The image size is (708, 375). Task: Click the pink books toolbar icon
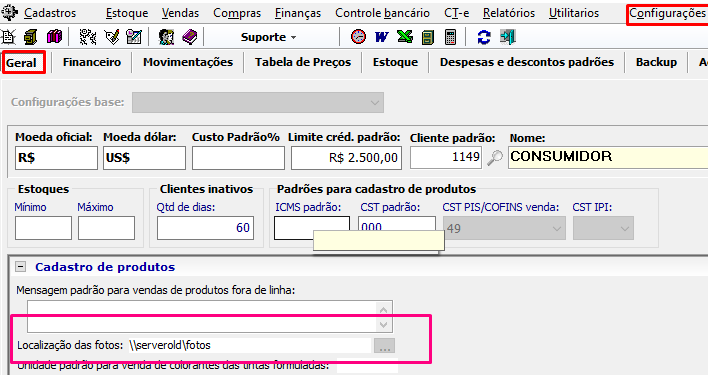point(54,37)
